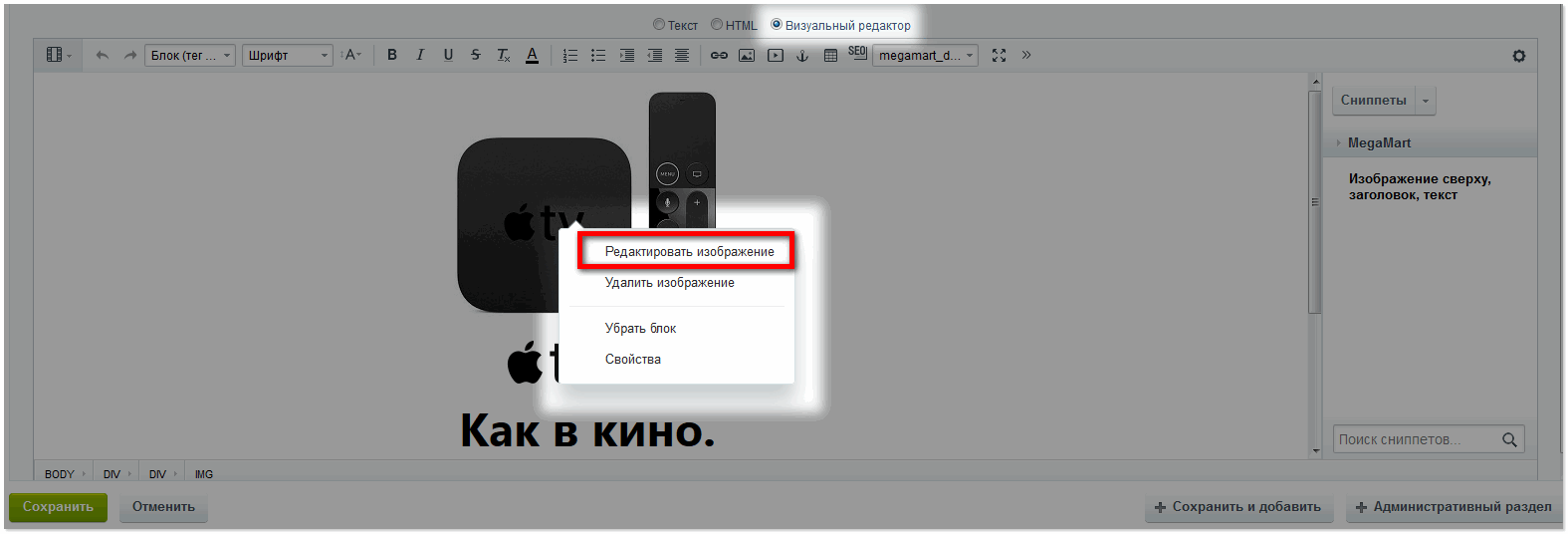Open editor settings gear

(x=1518, y=56)
